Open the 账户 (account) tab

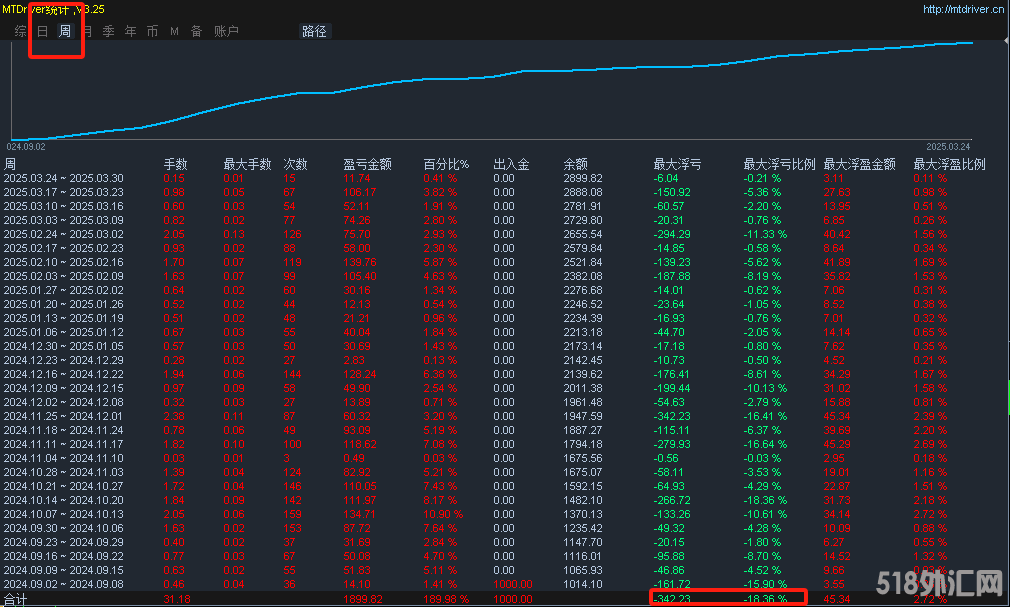(x=226, y=31)
